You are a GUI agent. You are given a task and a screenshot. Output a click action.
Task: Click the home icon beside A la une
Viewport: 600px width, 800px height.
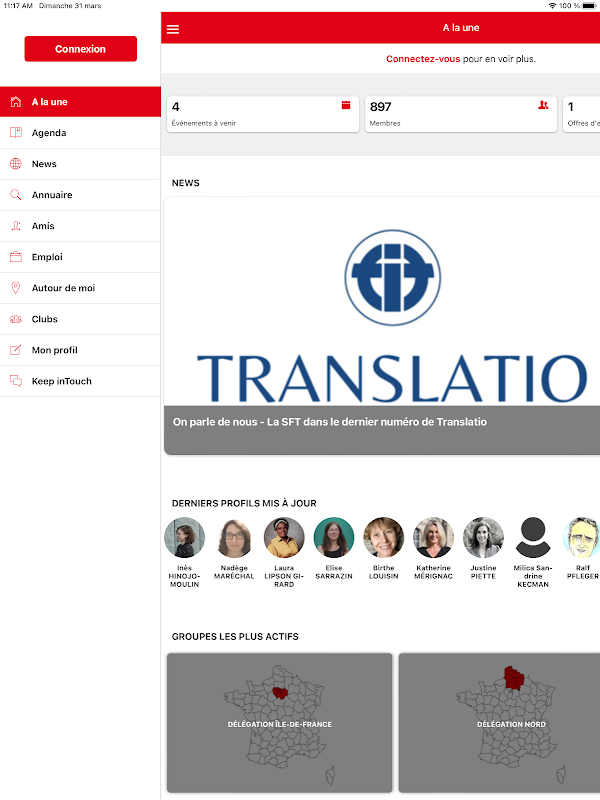pos(16,102)
